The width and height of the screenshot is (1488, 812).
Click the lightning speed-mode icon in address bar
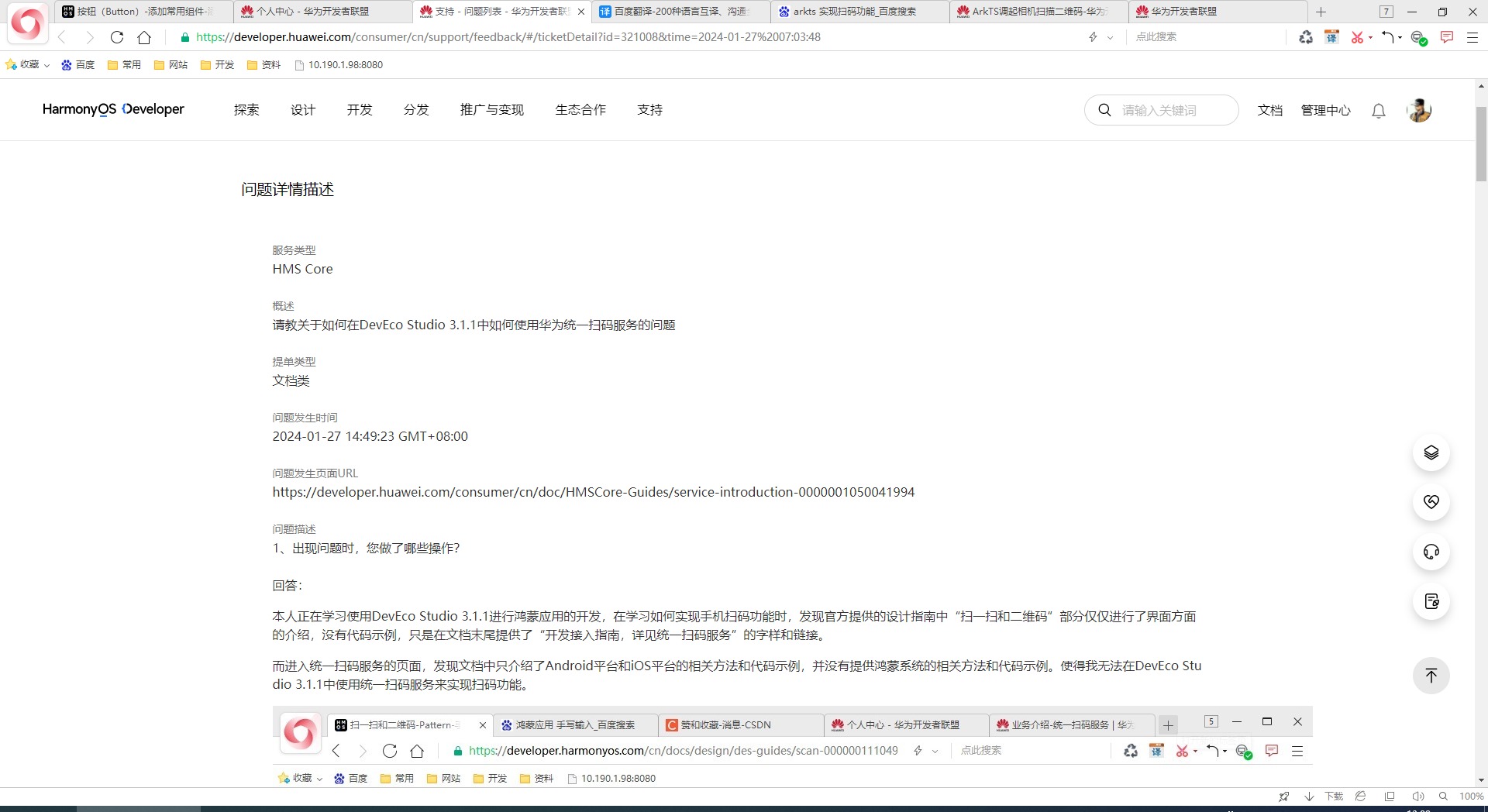1094,37
